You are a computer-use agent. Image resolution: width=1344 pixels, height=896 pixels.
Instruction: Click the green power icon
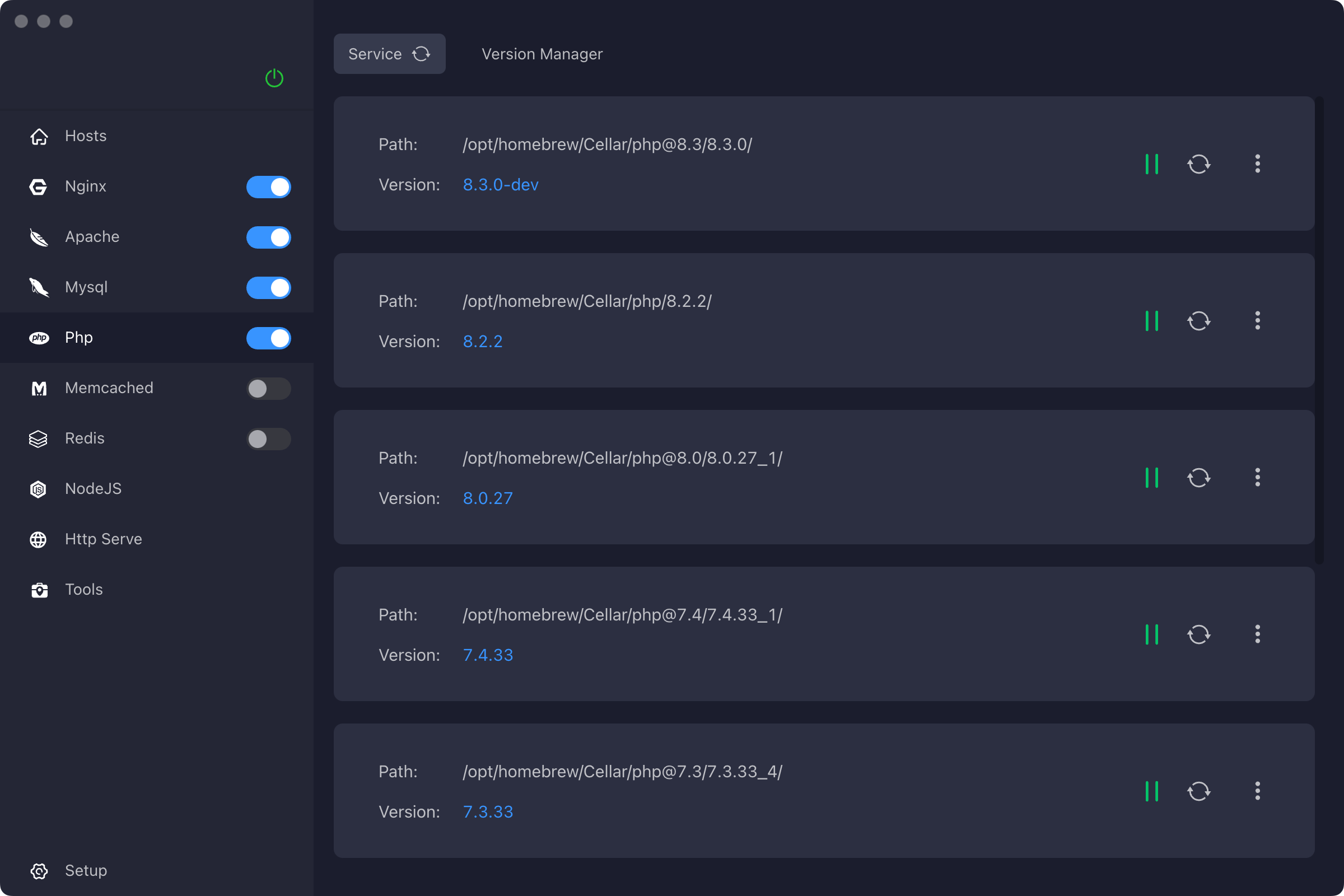pyautogui.click(x=274, y=78)
